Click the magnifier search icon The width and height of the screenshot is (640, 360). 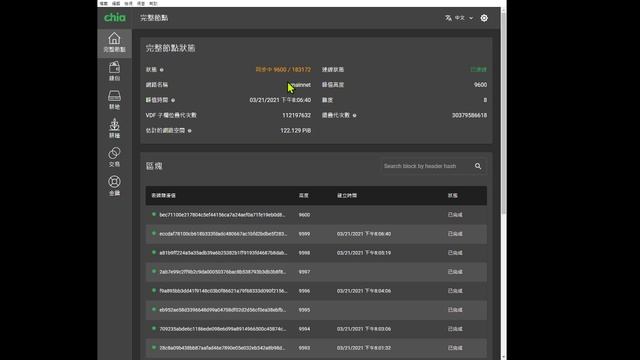pos(478,166)
